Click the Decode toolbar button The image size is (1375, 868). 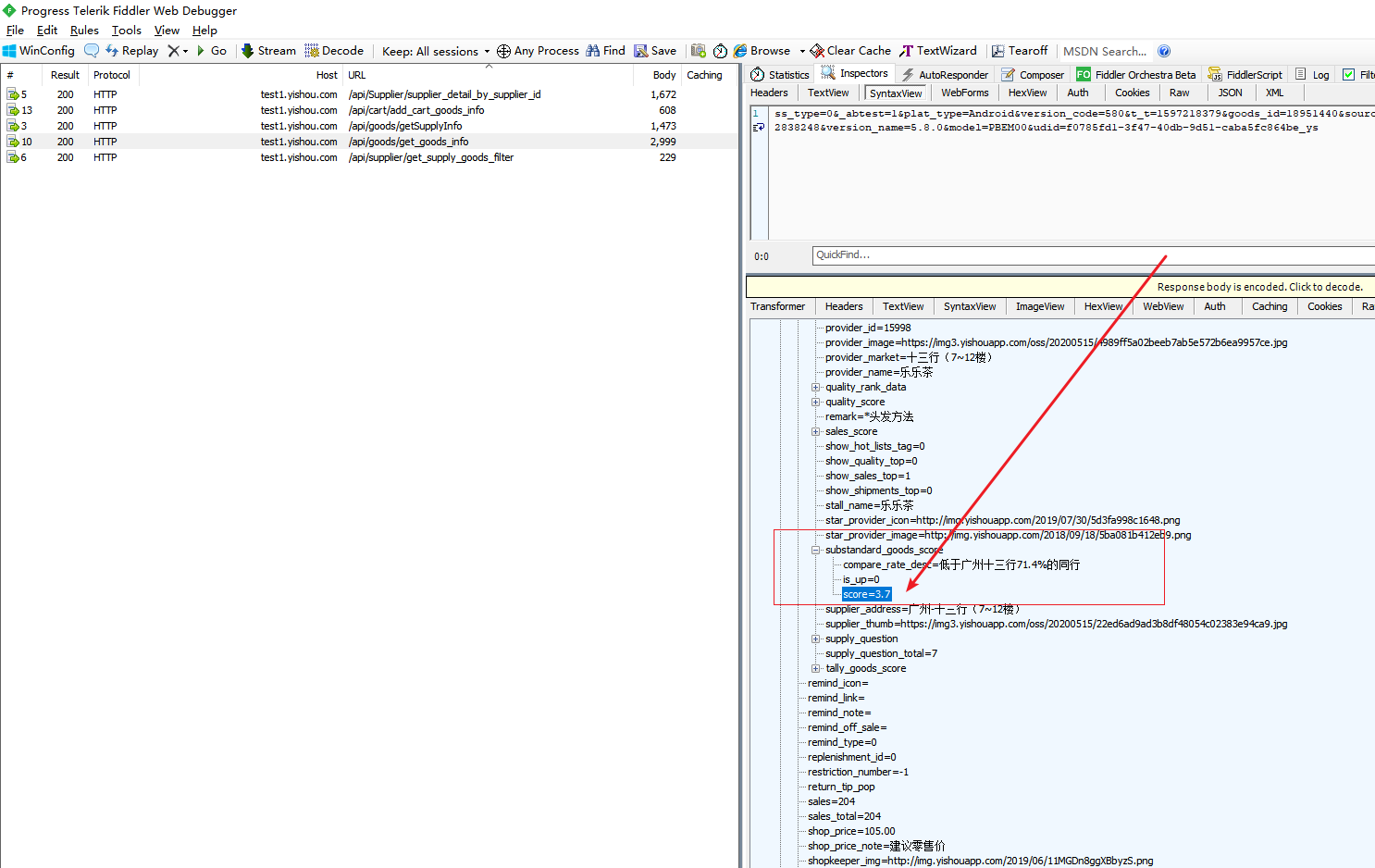(x=334, y=51)
